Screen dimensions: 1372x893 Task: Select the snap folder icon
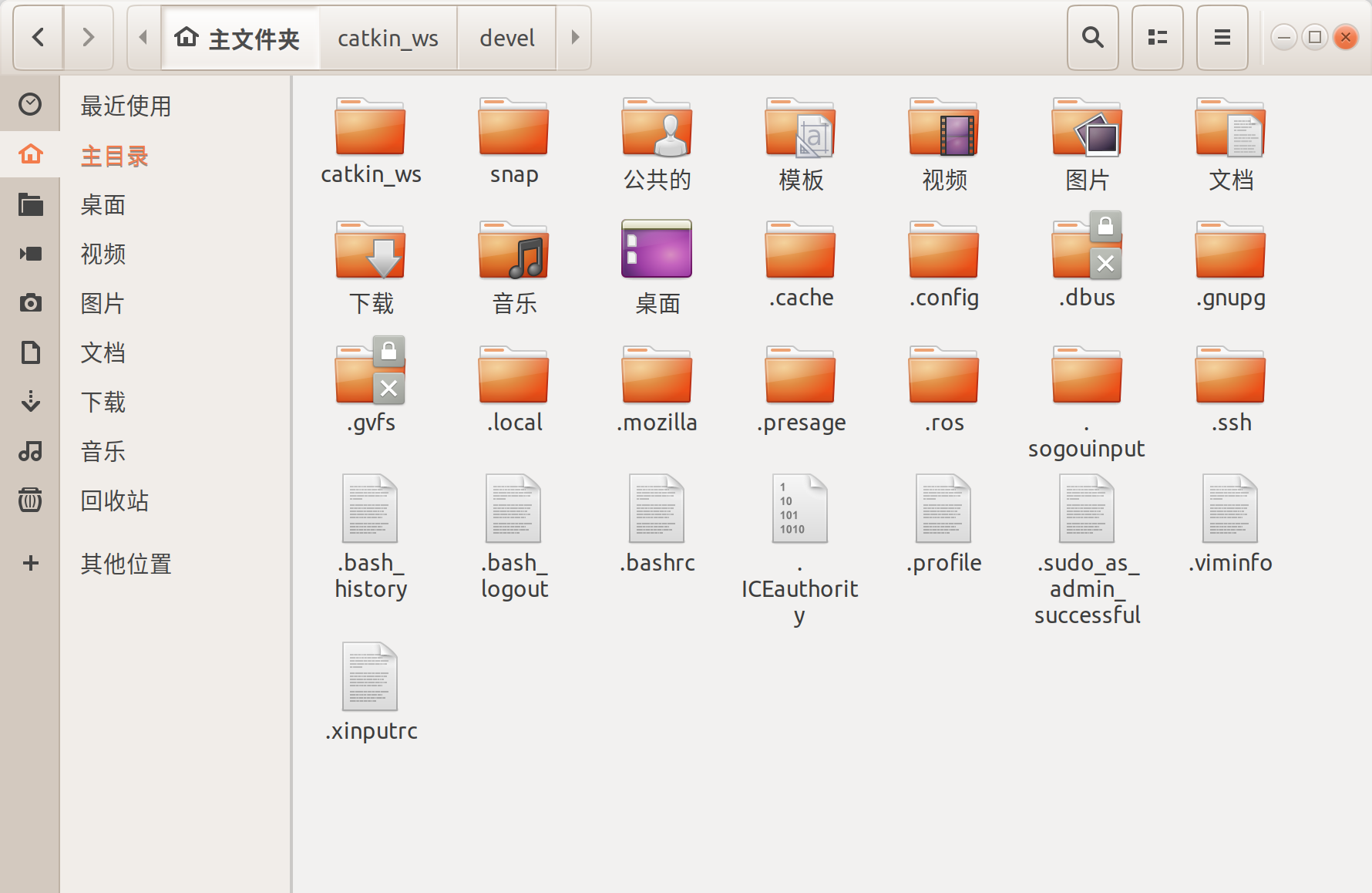[514, 126]
